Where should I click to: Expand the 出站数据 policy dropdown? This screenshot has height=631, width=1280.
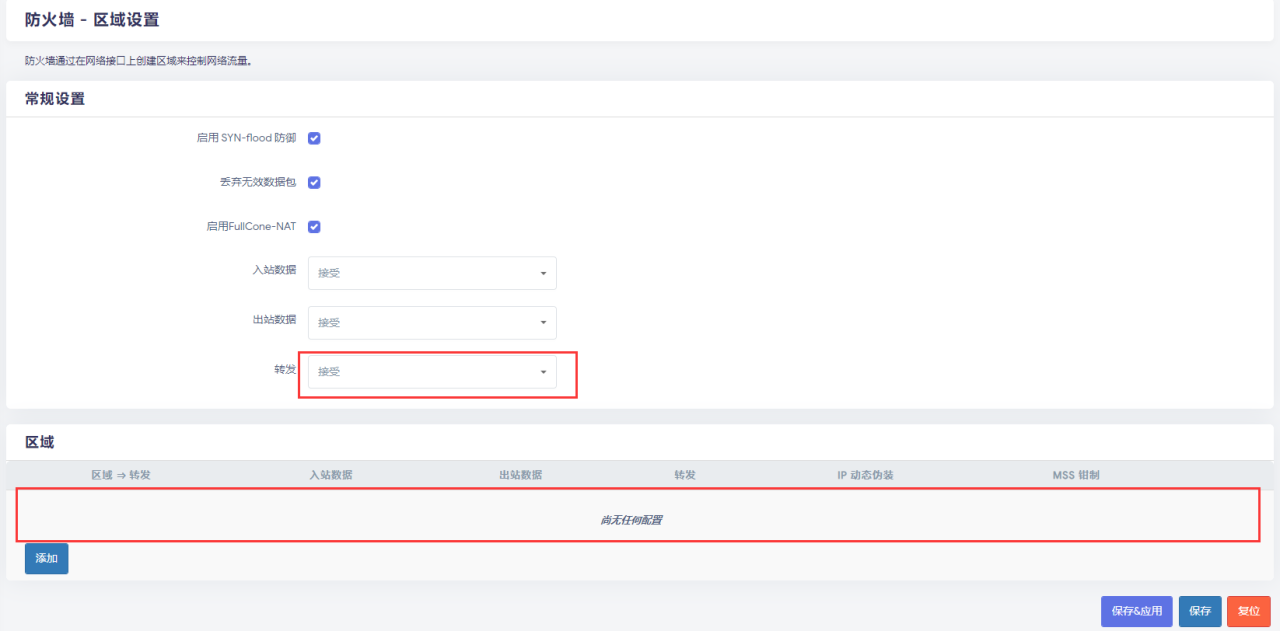coord(432,322)
